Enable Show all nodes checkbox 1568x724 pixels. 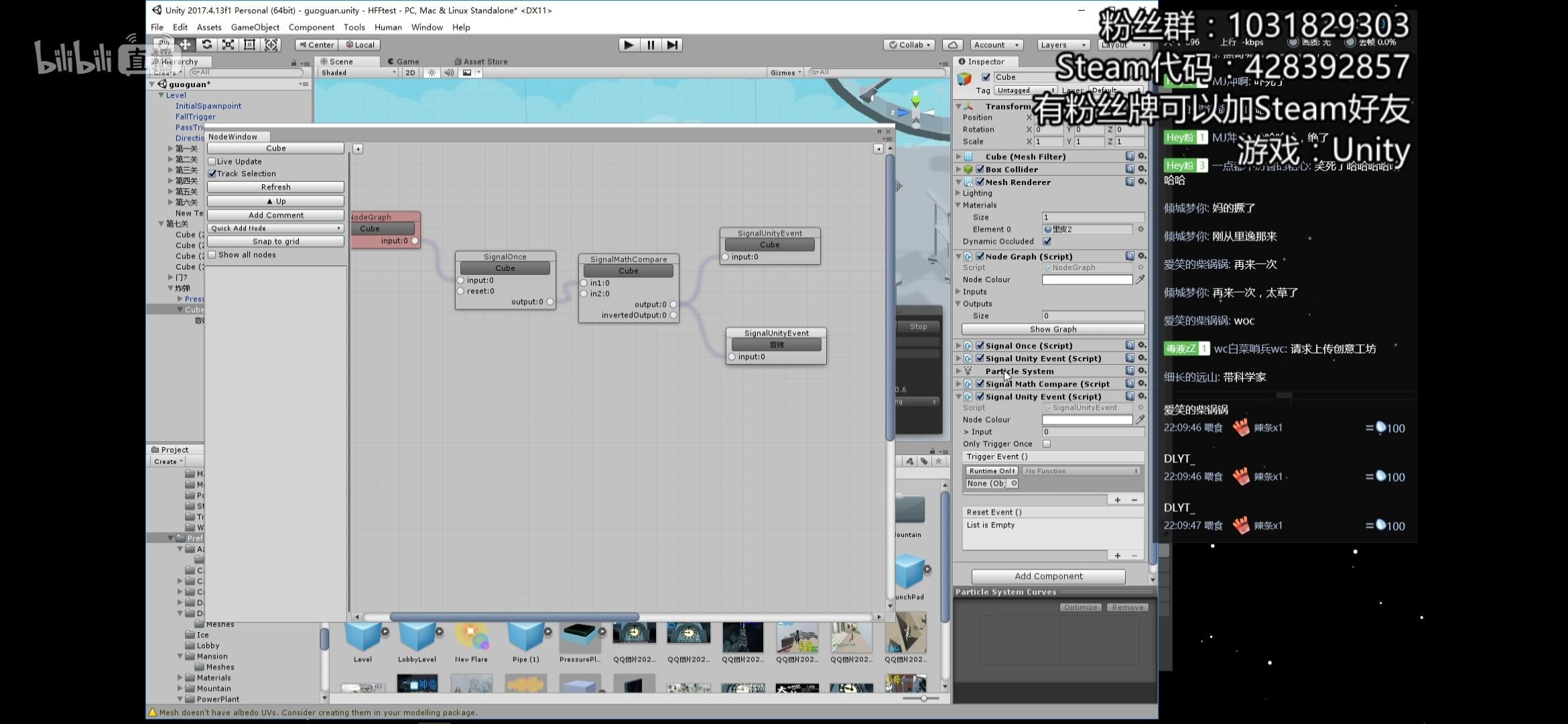(212, 255)
